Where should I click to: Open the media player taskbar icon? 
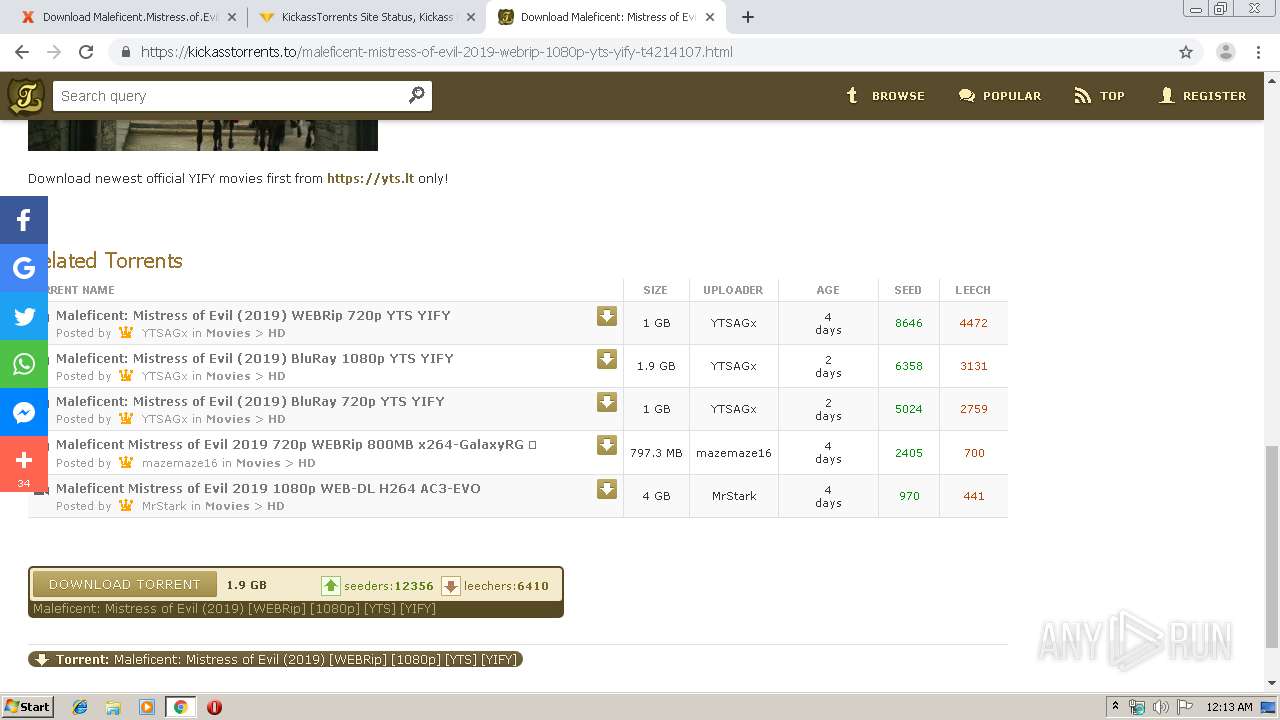tap(147, 707)
